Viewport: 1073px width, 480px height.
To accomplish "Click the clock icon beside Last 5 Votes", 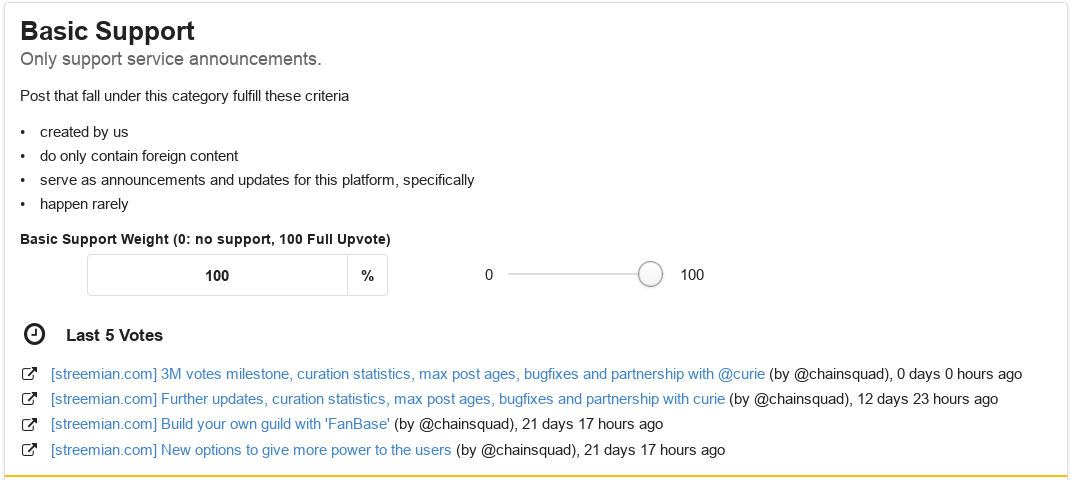I will pos(34,334).
